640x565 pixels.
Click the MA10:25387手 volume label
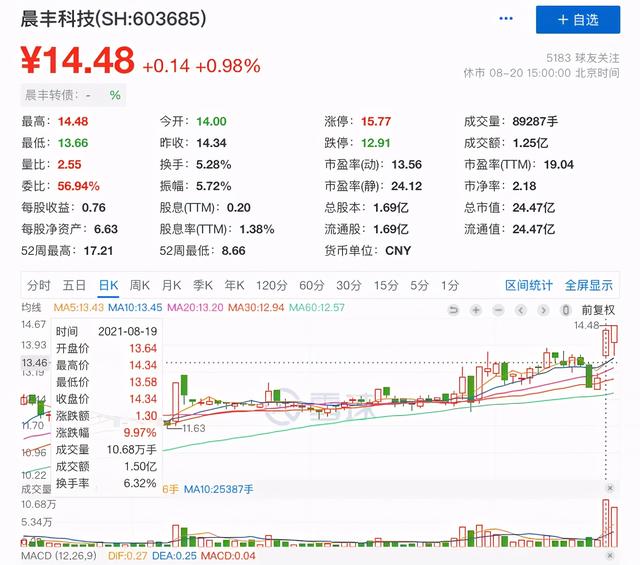pyautogui.click(x=218, y=489)
